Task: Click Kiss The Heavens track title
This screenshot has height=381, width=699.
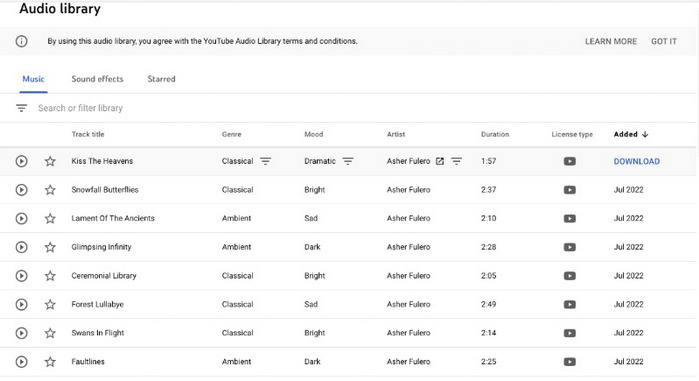Action: [102, 161]
